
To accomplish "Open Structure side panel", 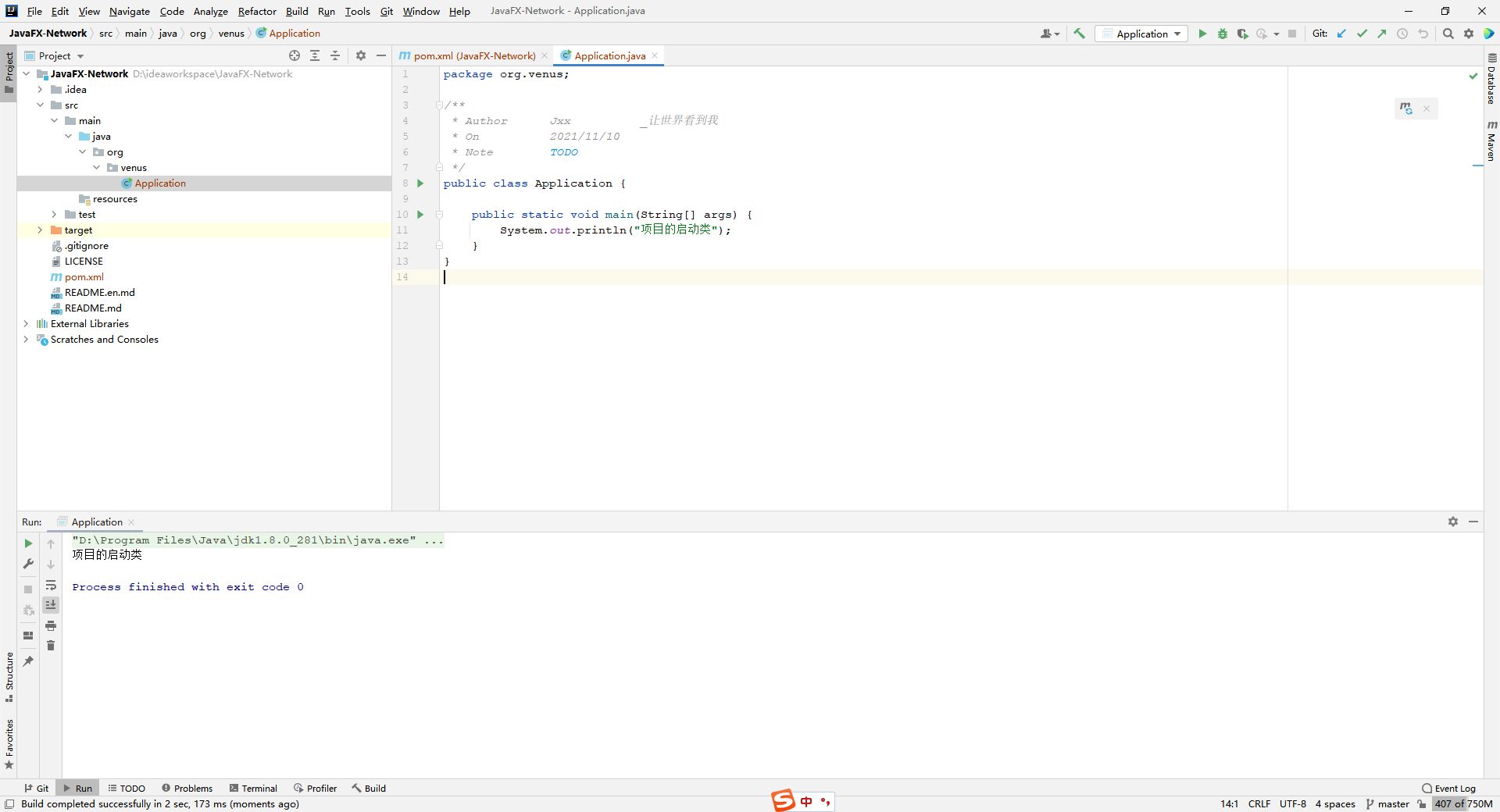I will tap(9, 676).
